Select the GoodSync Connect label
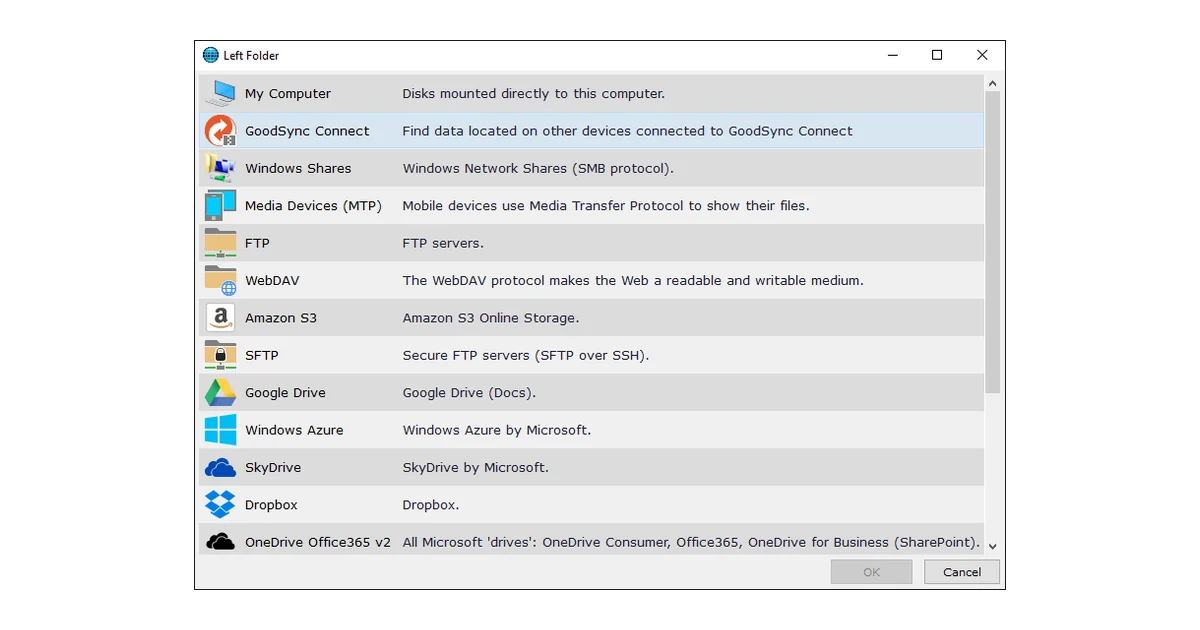The image size is (1200, 630). [307, 131]
